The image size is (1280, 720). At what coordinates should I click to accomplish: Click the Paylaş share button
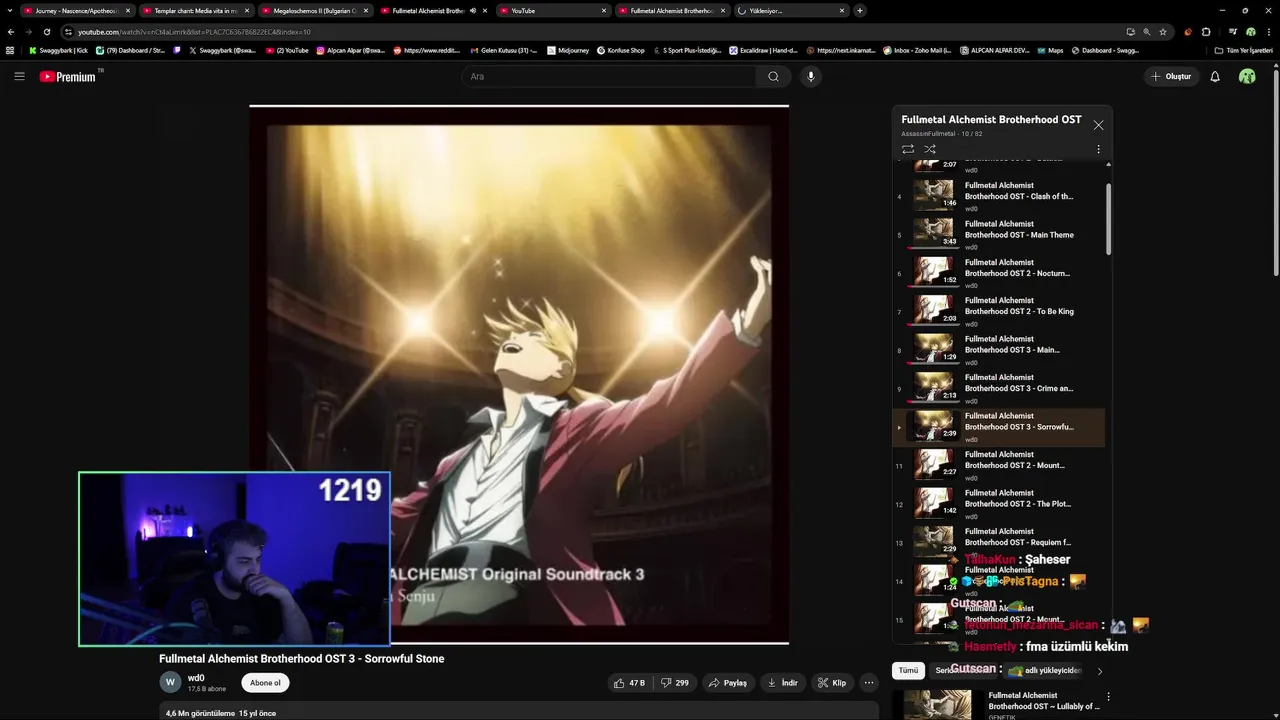click(728, 683)
